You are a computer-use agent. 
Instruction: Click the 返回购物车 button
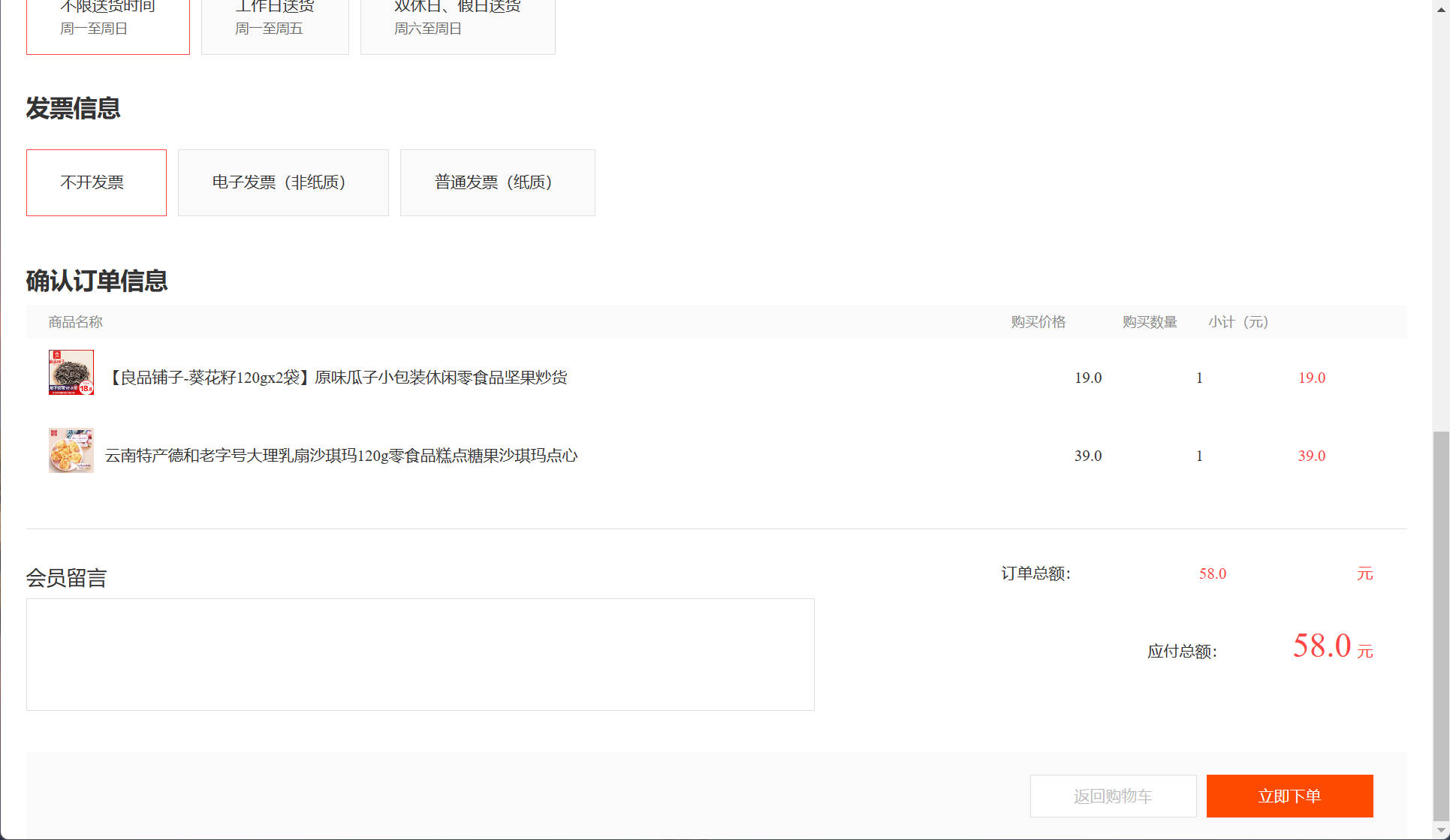coord(1113,796)
